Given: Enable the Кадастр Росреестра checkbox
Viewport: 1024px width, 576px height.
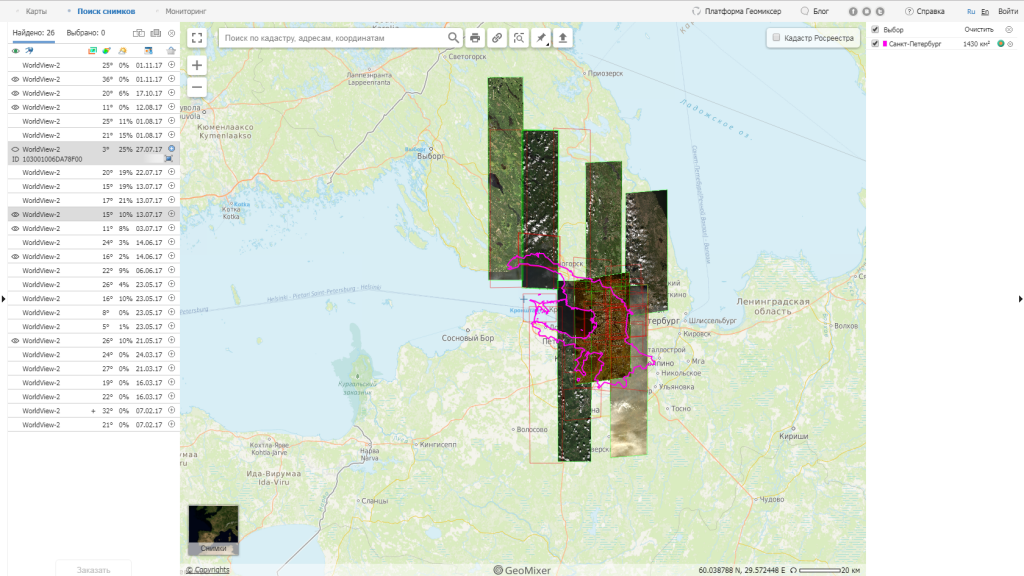Looking at the screenshot, I should (777, 38).
